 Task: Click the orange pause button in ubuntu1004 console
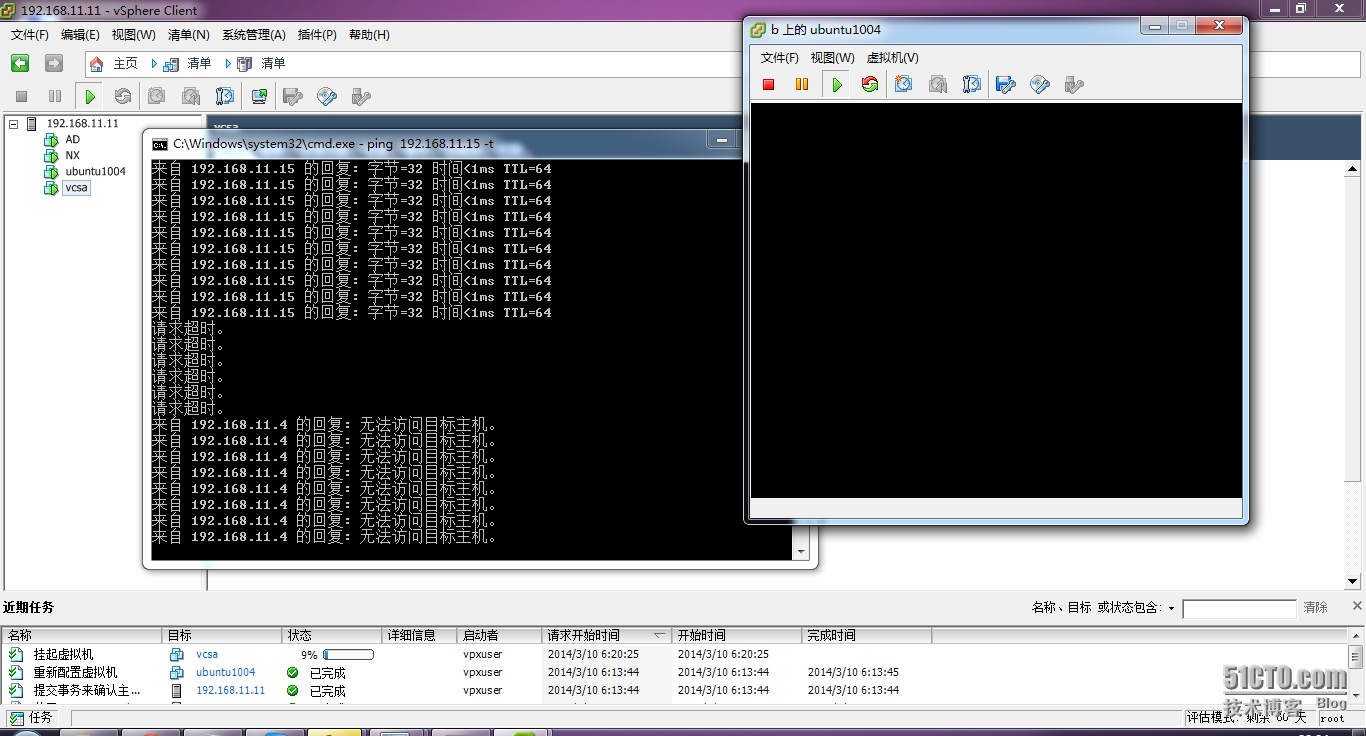pos(802,84)
